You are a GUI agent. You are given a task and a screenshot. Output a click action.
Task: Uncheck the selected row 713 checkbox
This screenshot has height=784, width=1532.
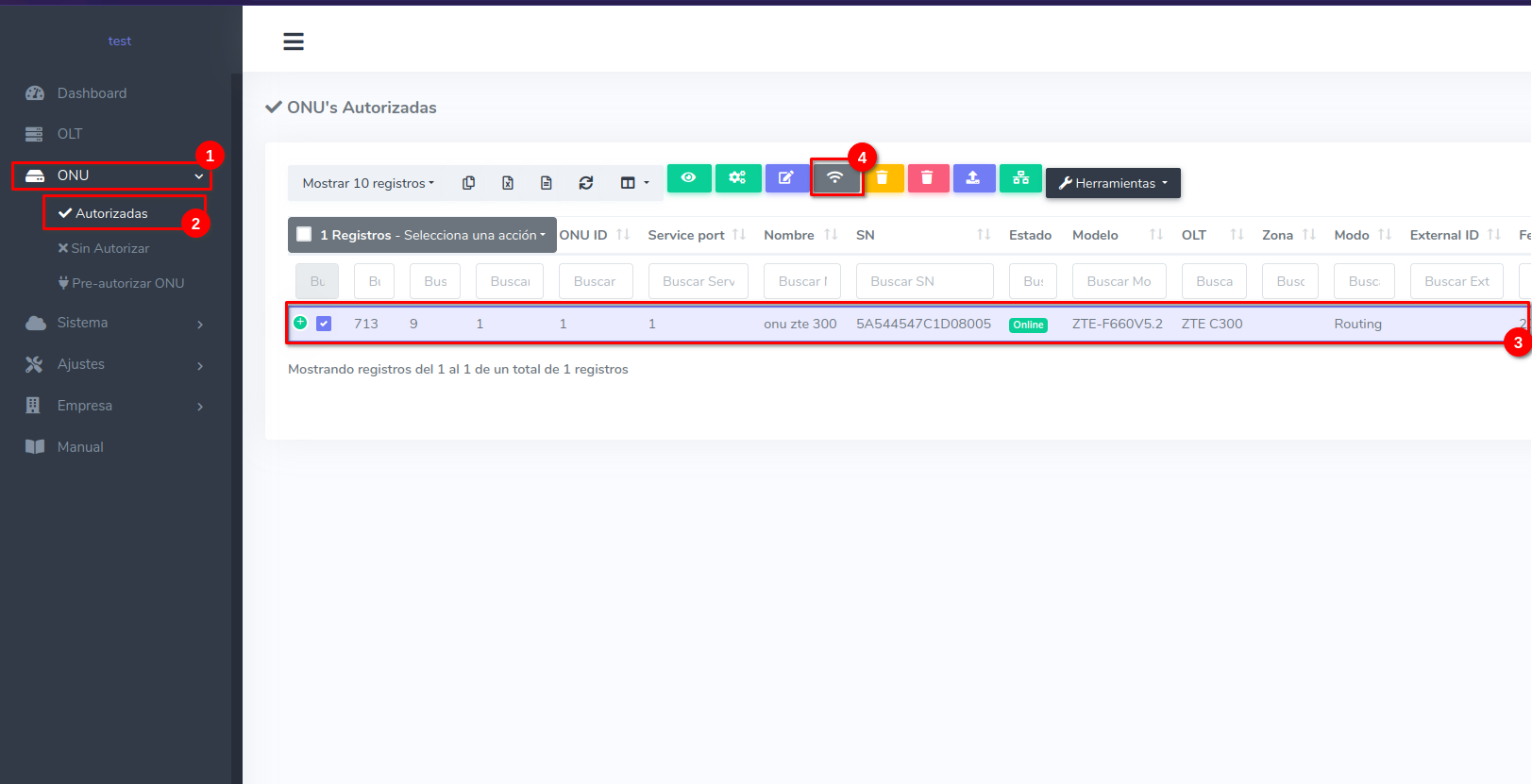324,324
